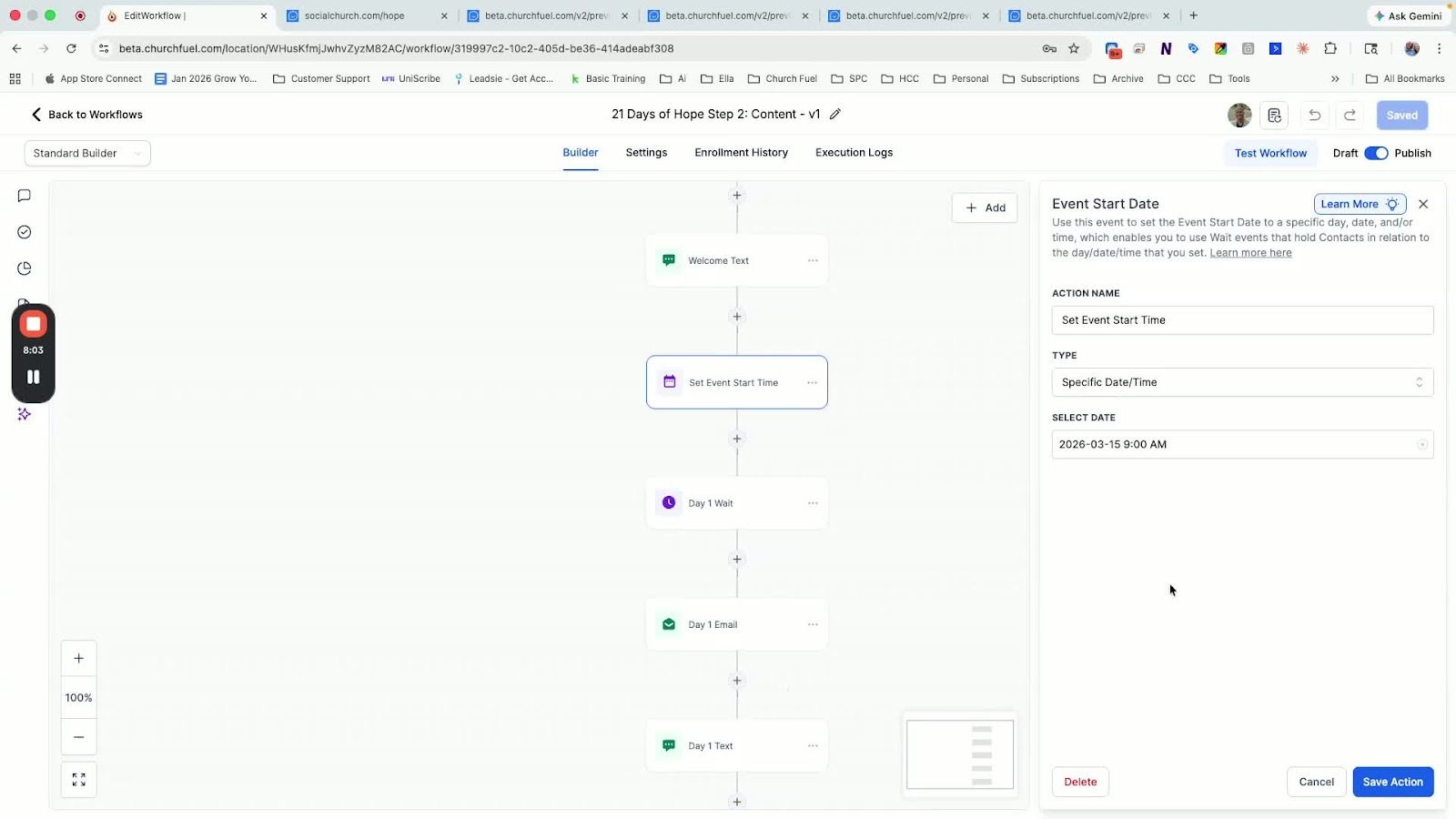Go Back to Workflows
The height and width of the screenshot is (819, 1456).
87,115
